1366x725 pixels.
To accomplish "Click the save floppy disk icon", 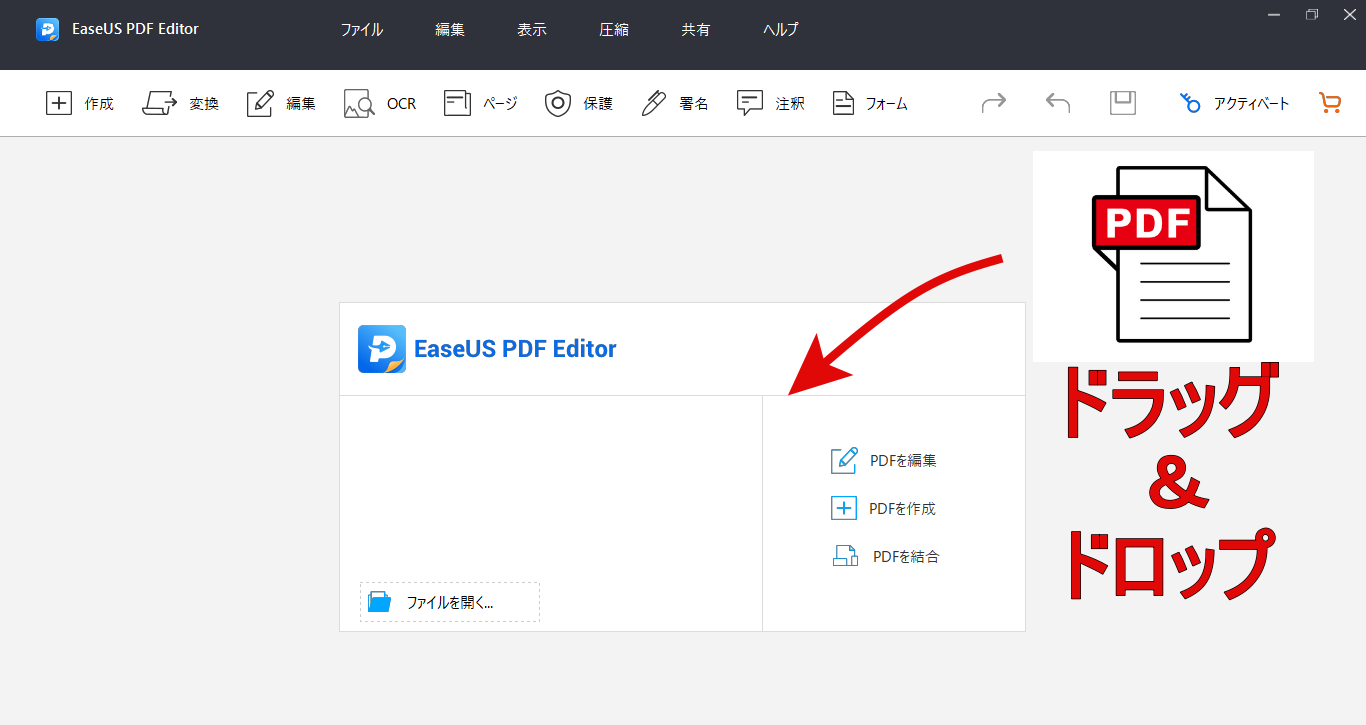I will [x=1123, y=102].
